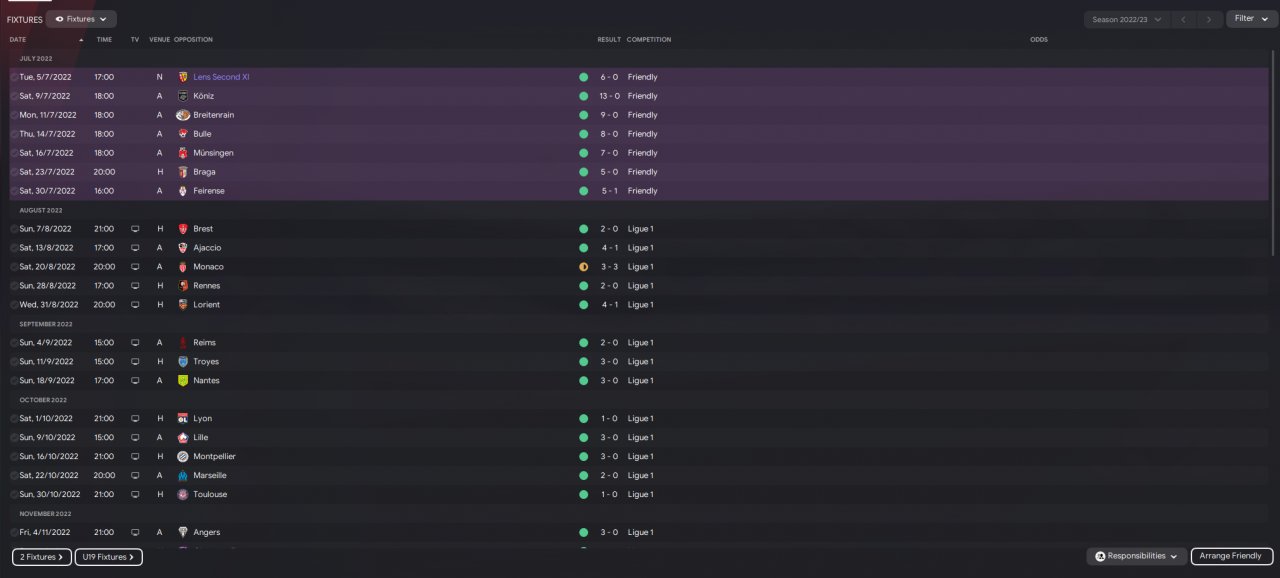The height and width of the screenshot is (578, 1280).
Task: Click the Lyon club badge icon
Action: tap(183, 418)
